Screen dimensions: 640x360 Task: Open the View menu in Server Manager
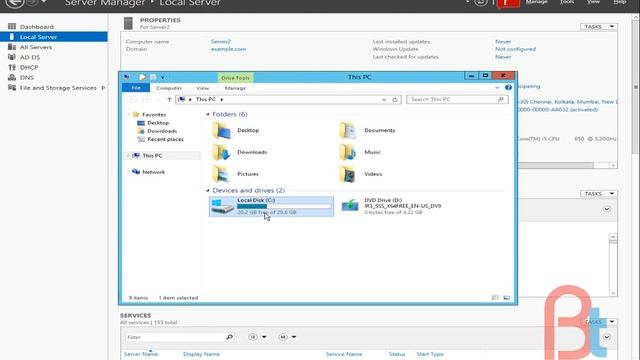593,2
